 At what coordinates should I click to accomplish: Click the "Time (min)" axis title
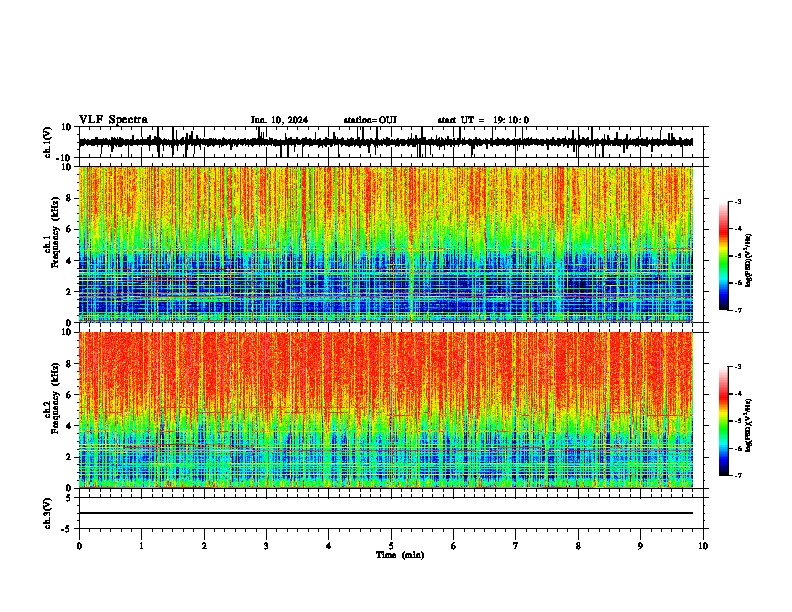point(400,555)
